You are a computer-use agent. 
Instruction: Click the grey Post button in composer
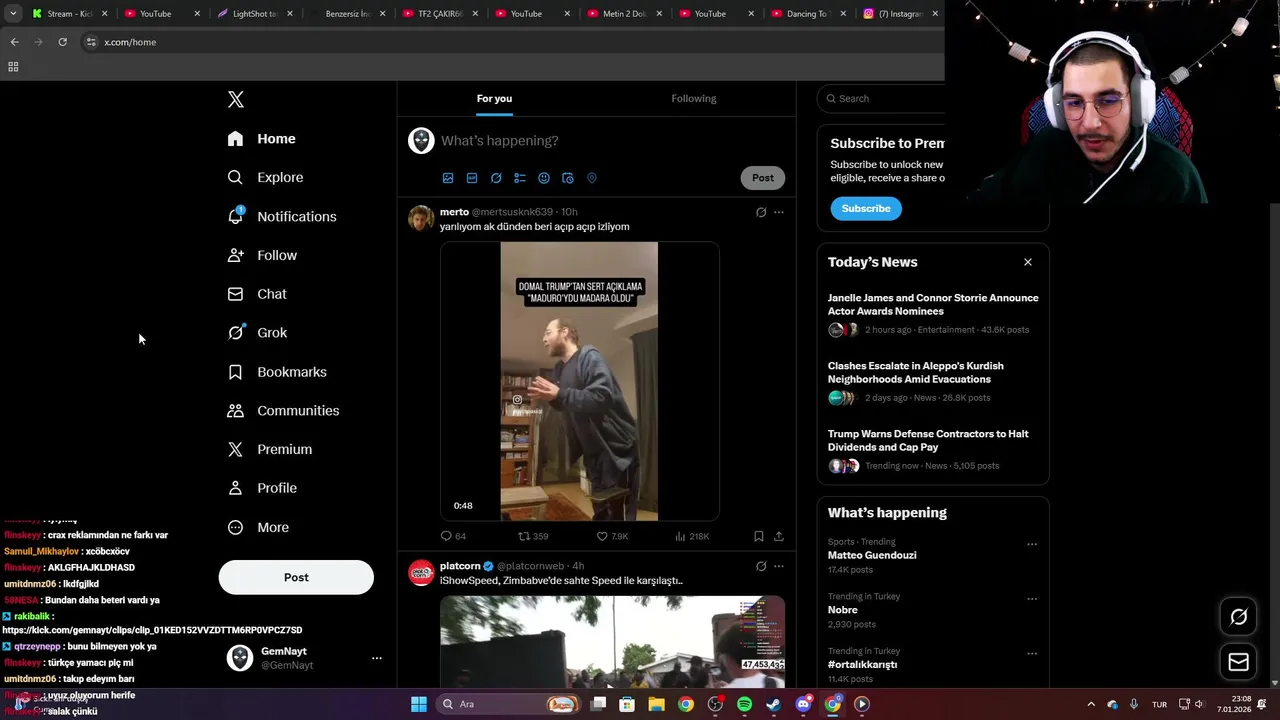pos(763,178)
